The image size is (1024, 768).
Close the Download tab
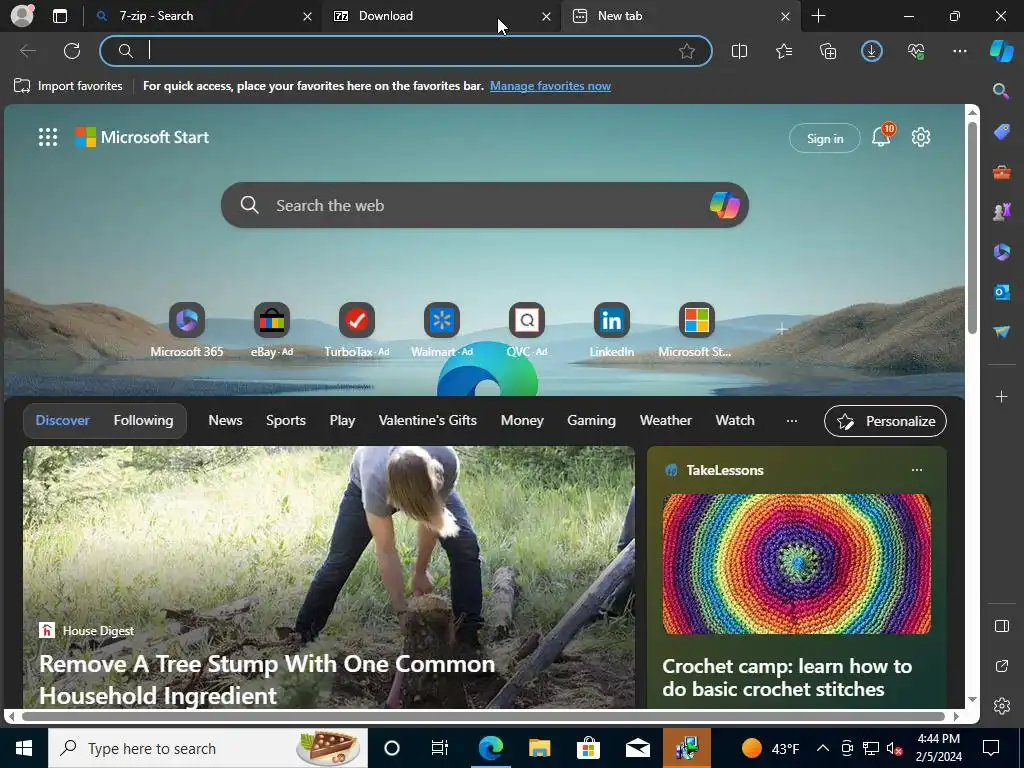pos(546,16)
